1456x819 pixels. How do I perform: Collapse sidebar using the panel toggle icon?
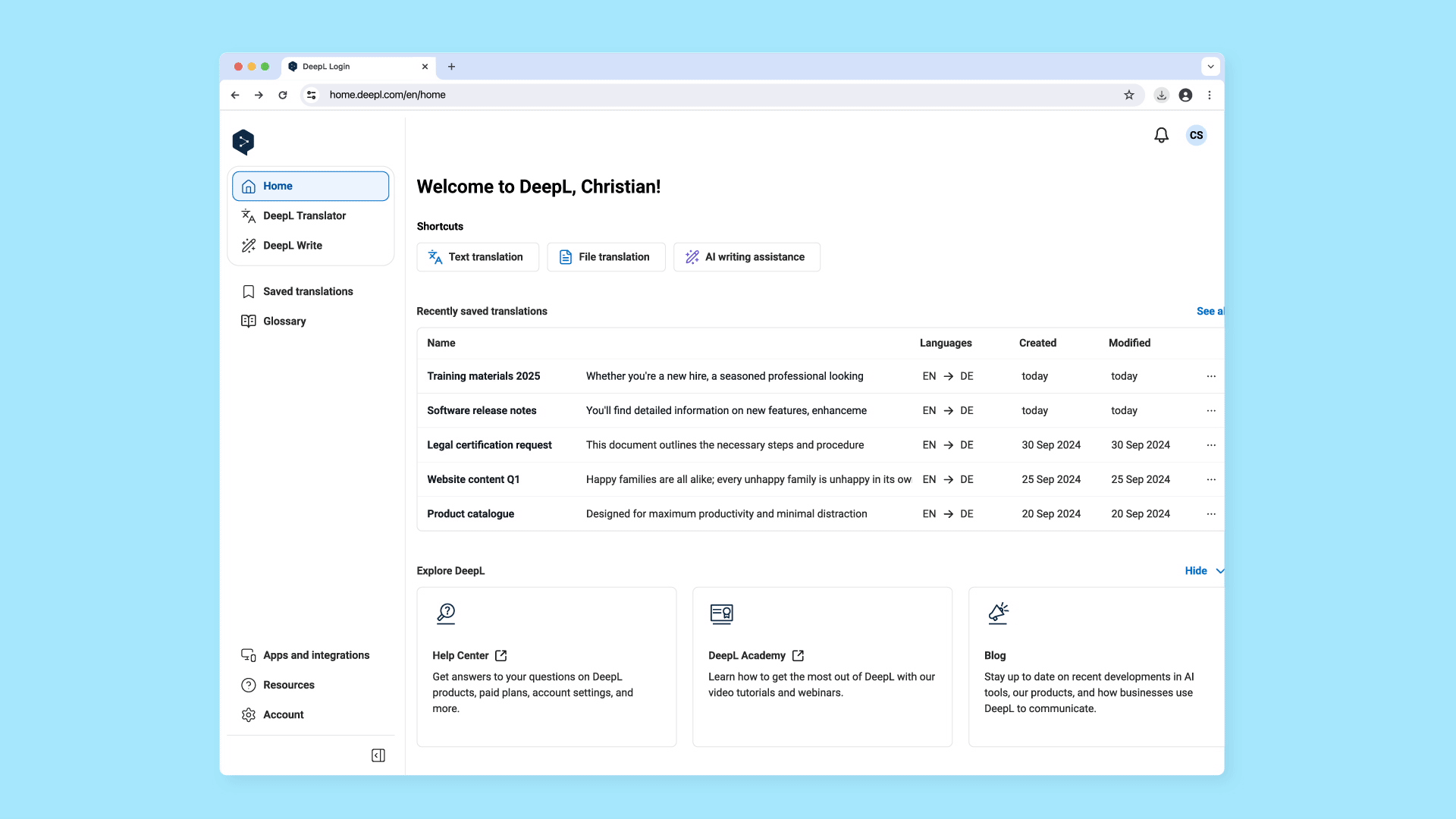tap(378, 755)
